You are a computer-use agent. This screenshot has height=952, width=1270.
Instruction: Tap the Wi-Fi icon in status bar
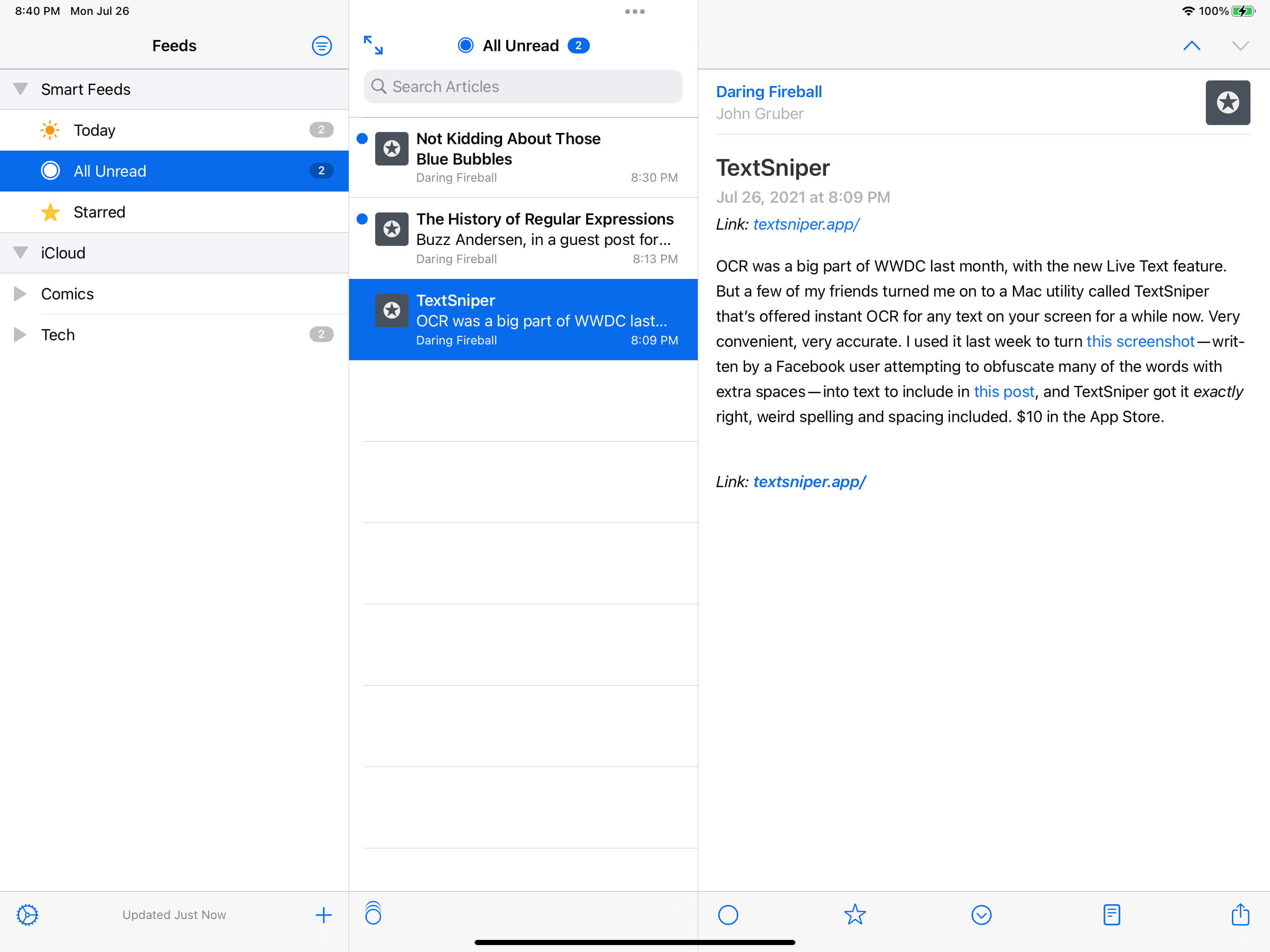point(1188,11)
